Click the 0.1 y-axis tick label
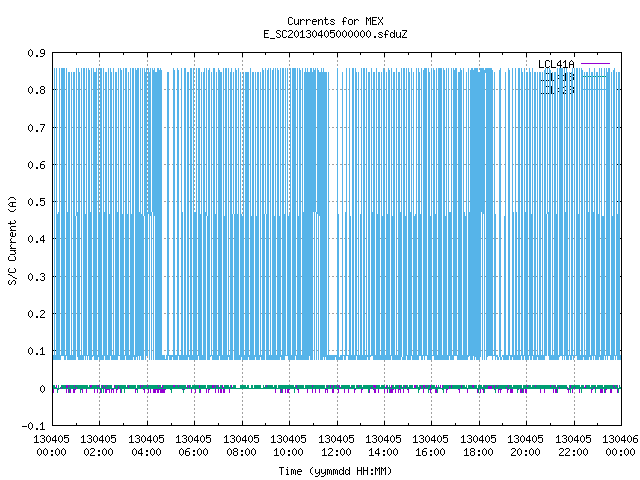Viewport: 640px width, 480px height. [36, 351]
